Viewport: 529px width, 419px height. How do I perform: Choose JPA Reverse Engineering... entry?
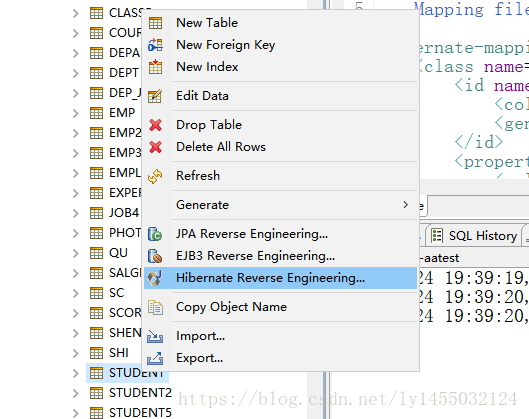(281, 234)
